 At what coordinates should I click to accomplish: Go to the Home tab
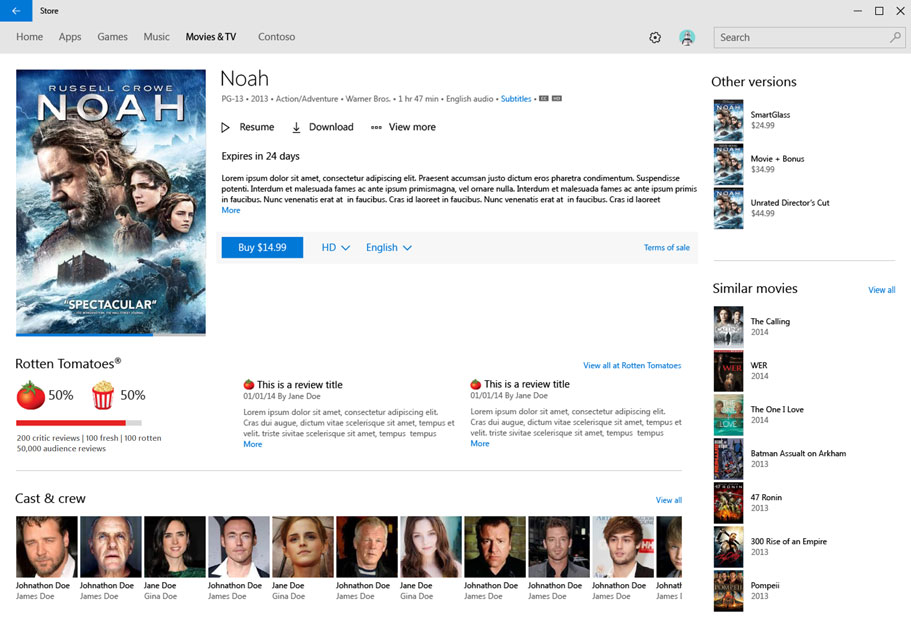pyautogui.click(x=30, y=37)
